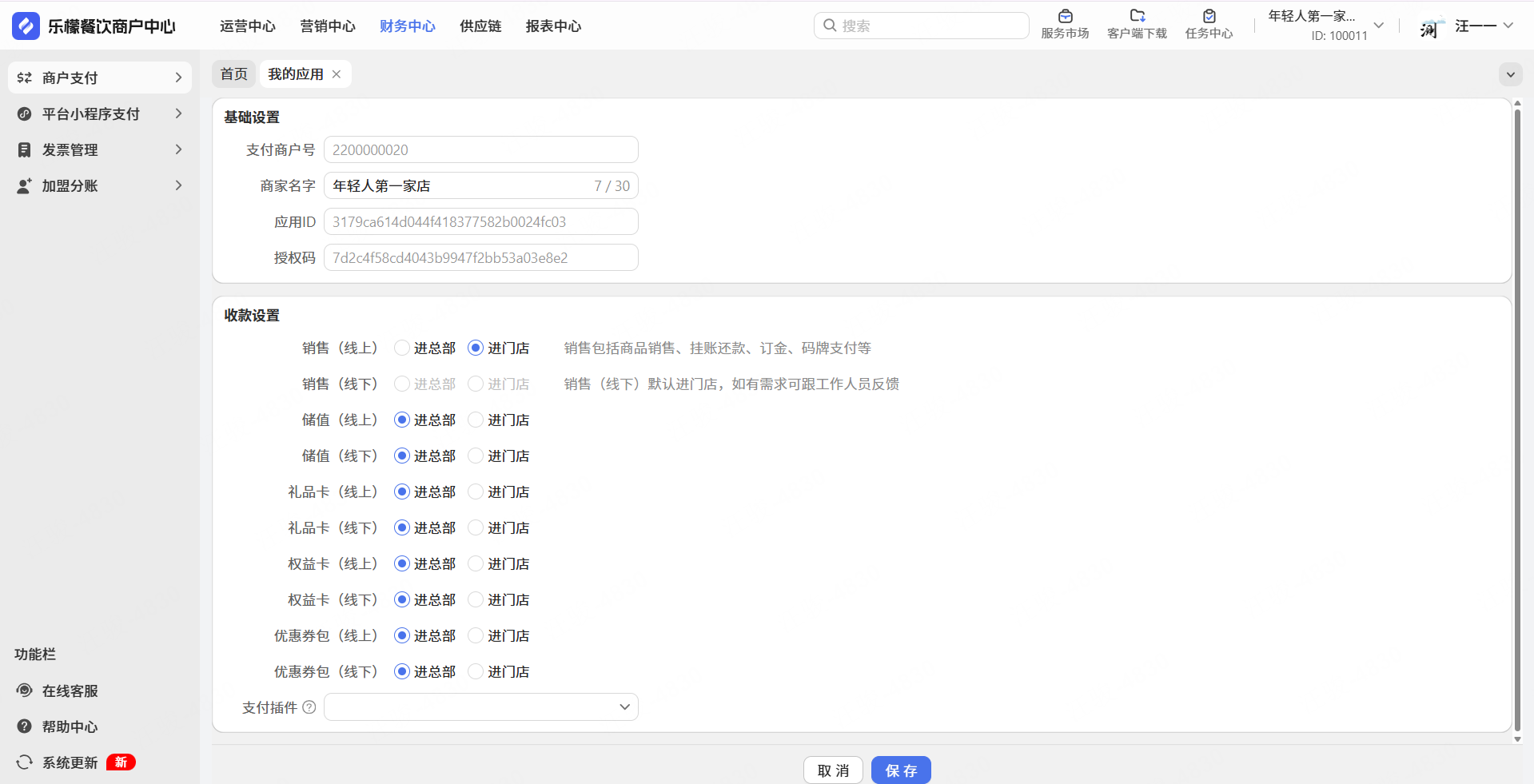Select 进门店 for 储值（线上）
Screen dimensions: 1534x784
(x=476, y=420)
